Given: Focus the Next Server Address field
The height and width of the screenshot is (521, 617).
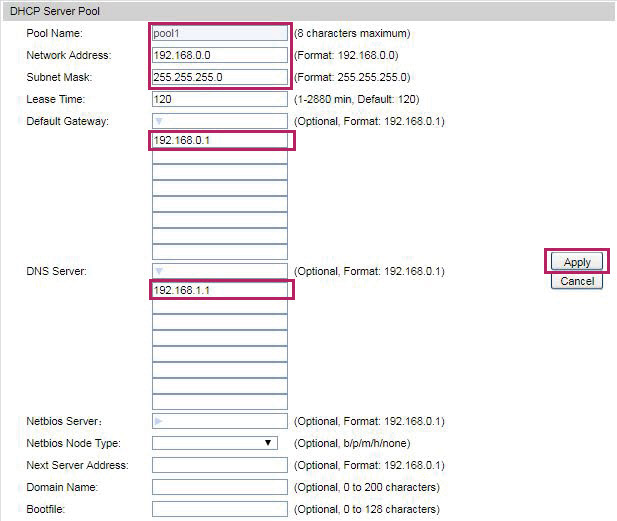Looking at the screenshot, I should tap(220, 465).
